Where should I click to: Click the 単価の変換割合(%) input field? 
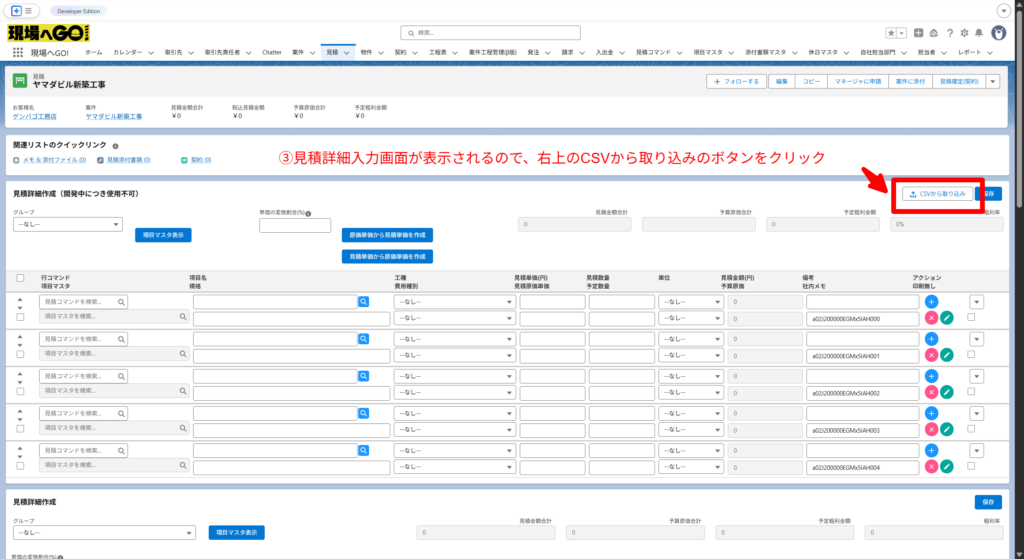click(294, 225)
